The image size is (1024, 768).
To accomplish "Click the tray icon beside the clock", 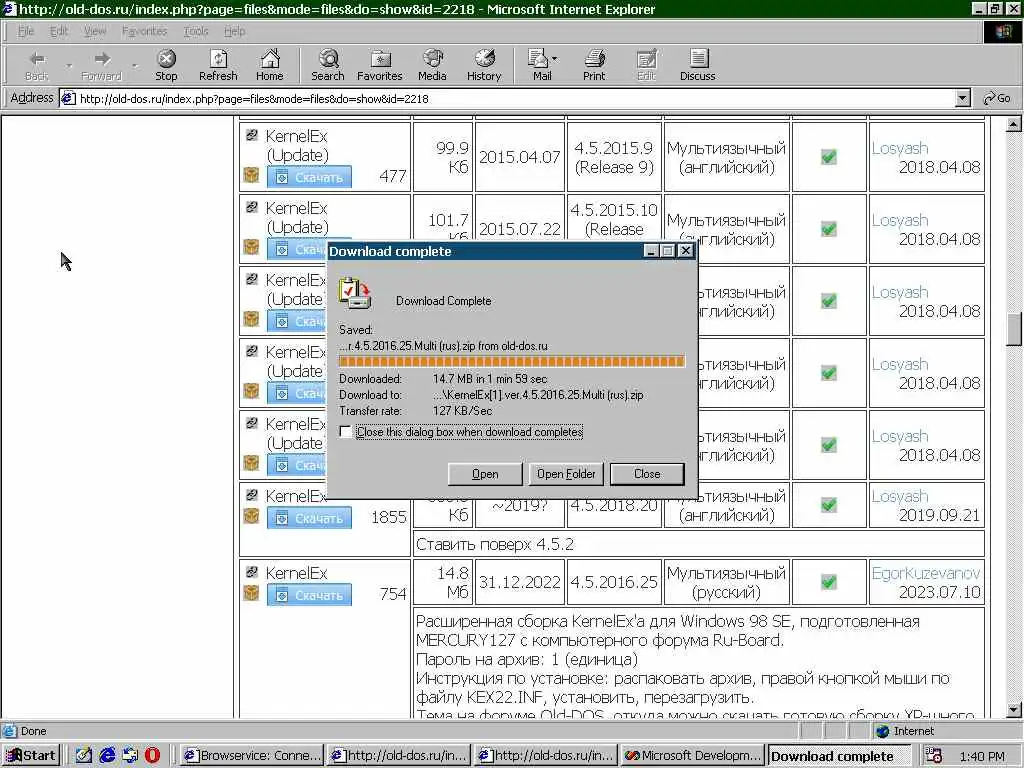I will tap(933, 756).
